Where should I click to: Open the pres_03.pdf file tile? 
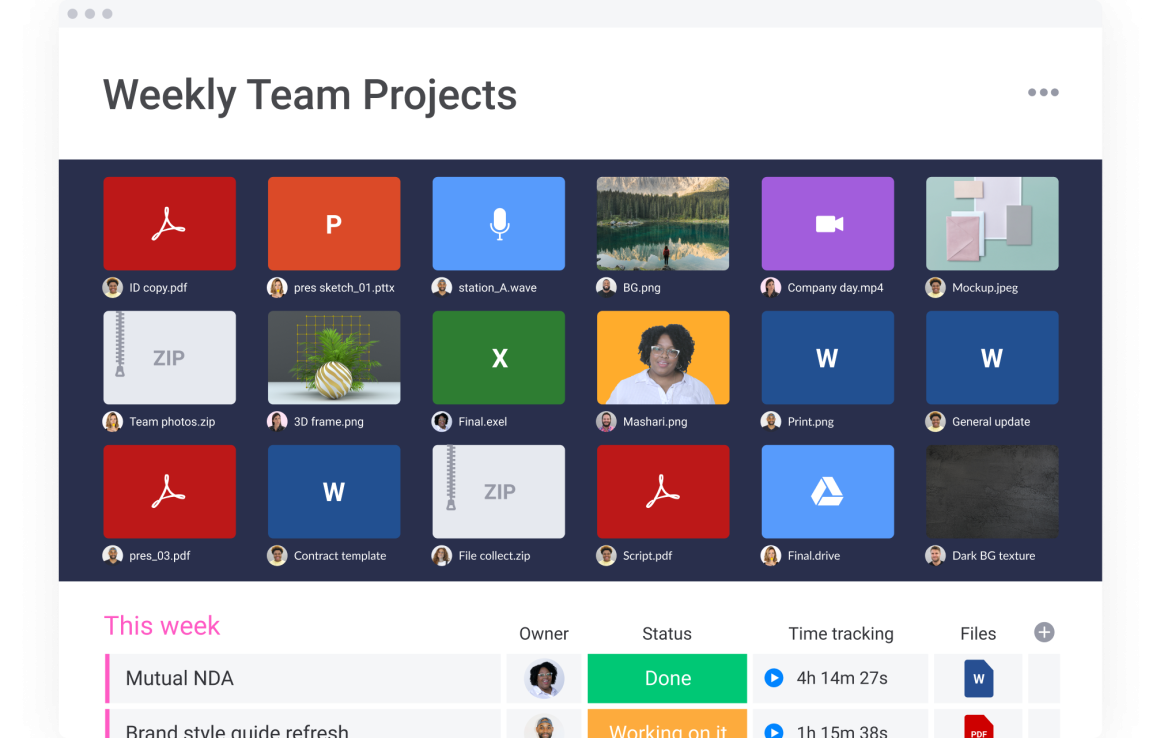[169, 491]
